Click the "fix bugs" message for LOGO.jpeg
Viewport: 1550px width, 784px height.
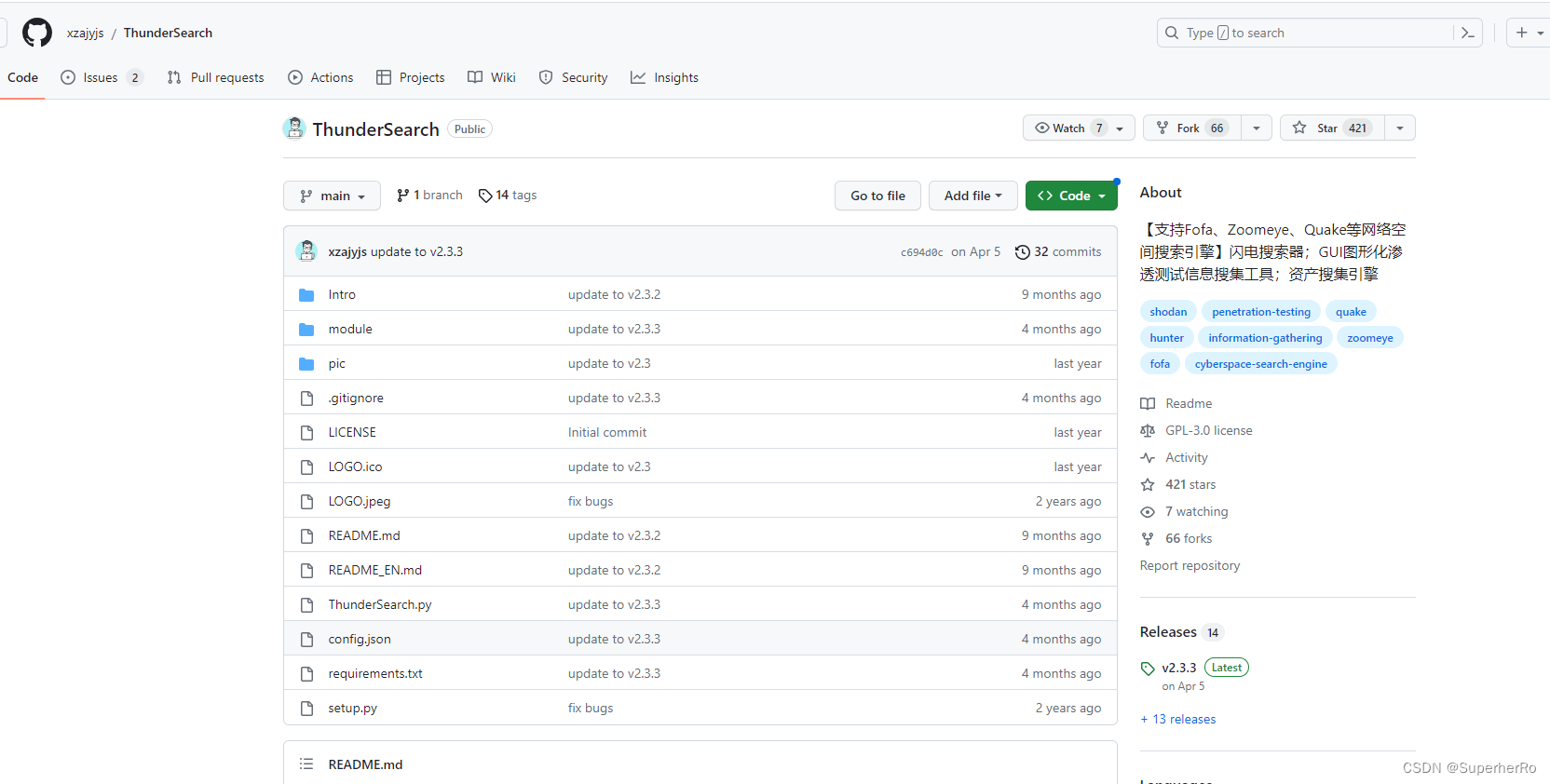click(x=591, y=502)
